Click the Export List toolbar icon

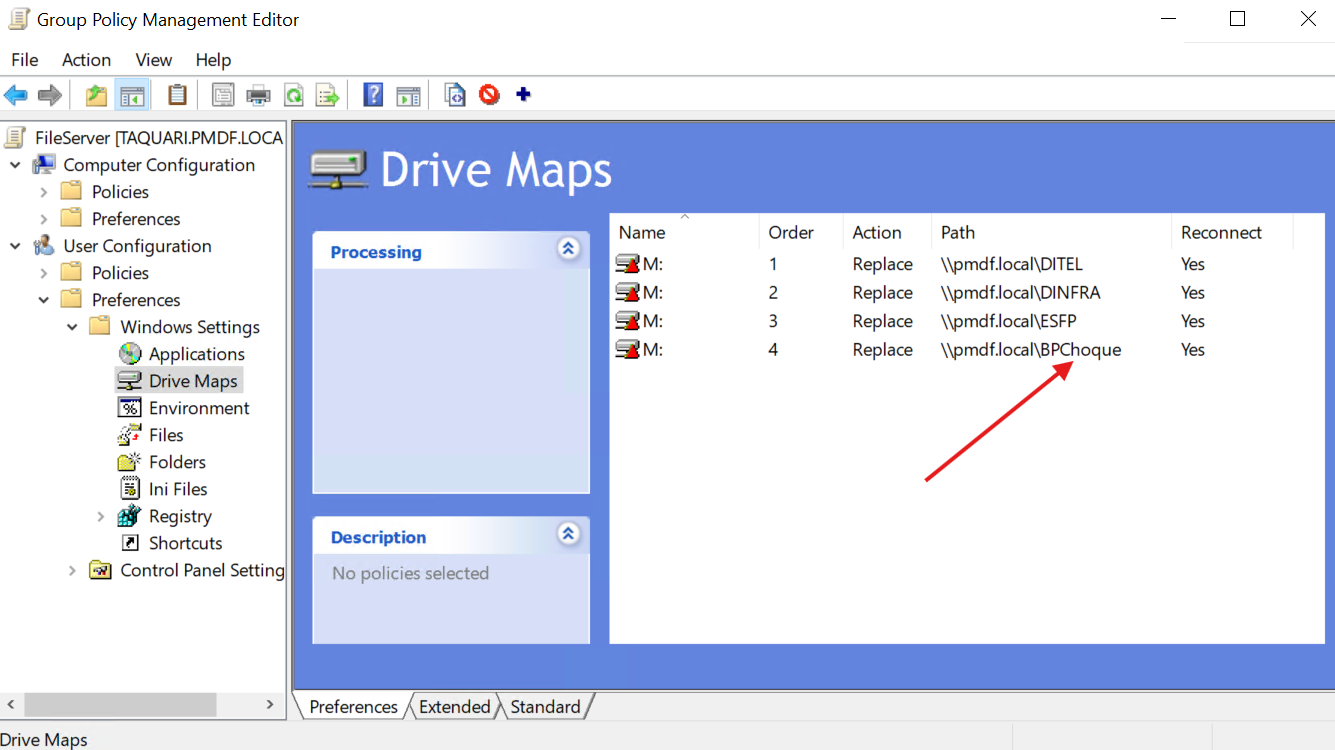point(327,95)
